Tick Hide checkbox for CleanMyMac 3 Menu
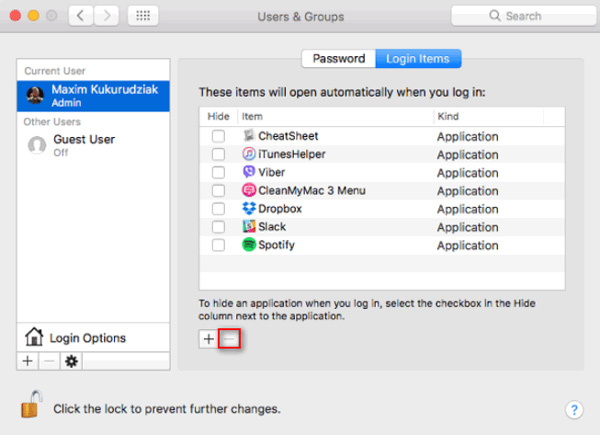 [218, 191]
